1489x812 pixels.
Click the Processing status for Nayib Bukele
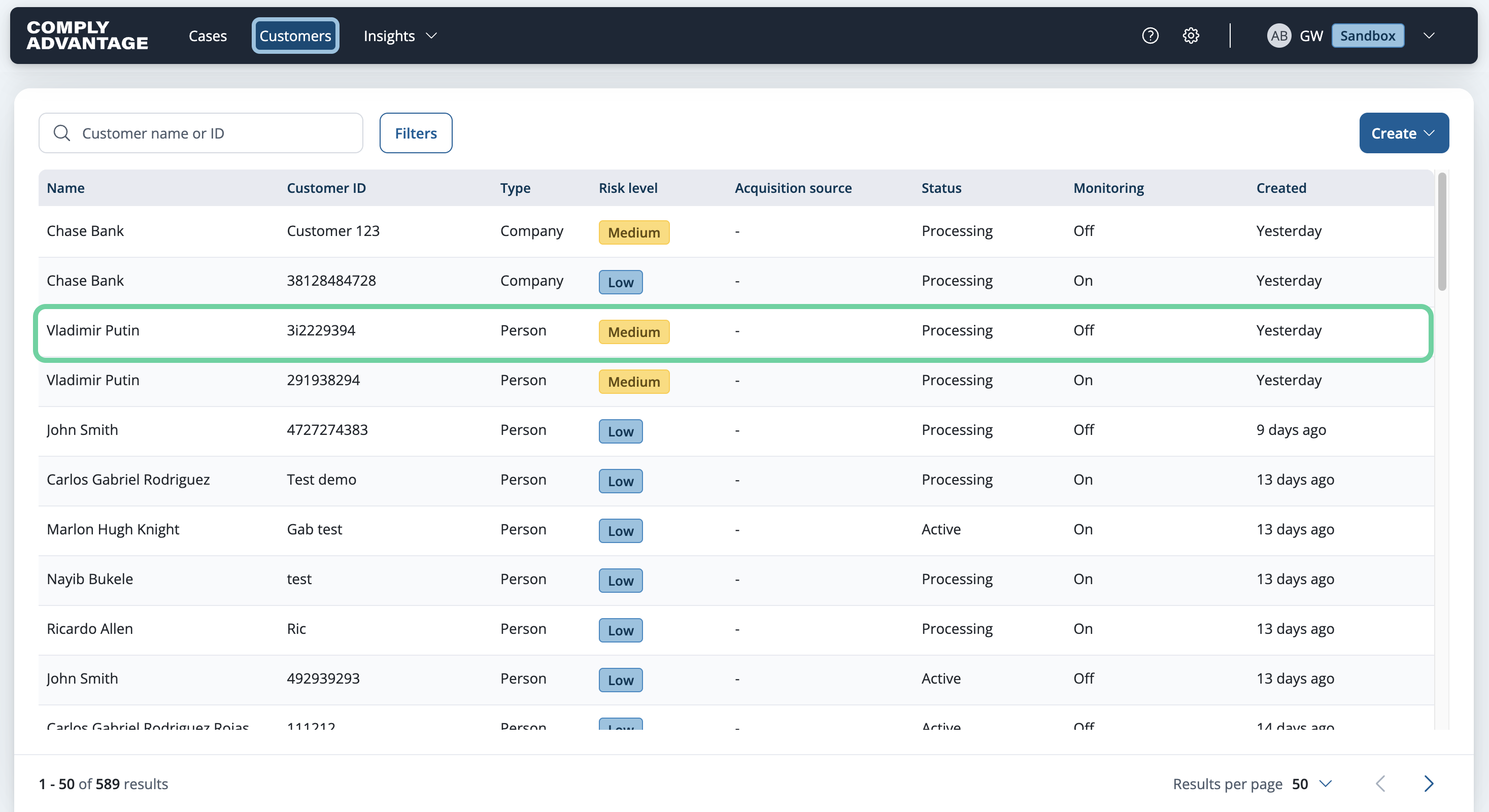point(957,579)
